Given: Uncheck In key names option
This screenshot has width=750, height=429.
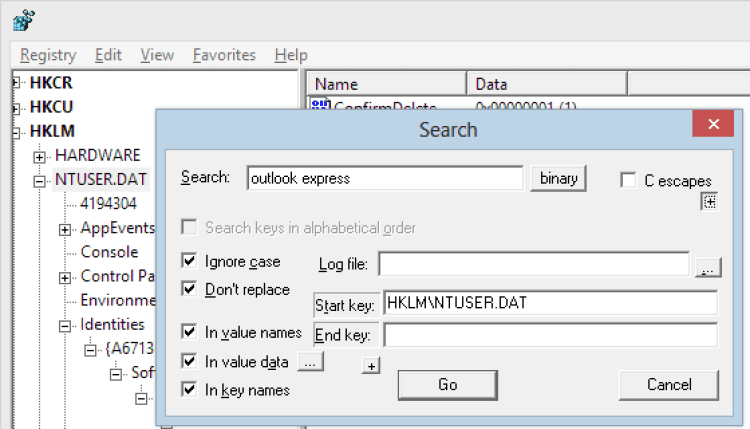Looking at the screenshot, I should tap(189, 390).
